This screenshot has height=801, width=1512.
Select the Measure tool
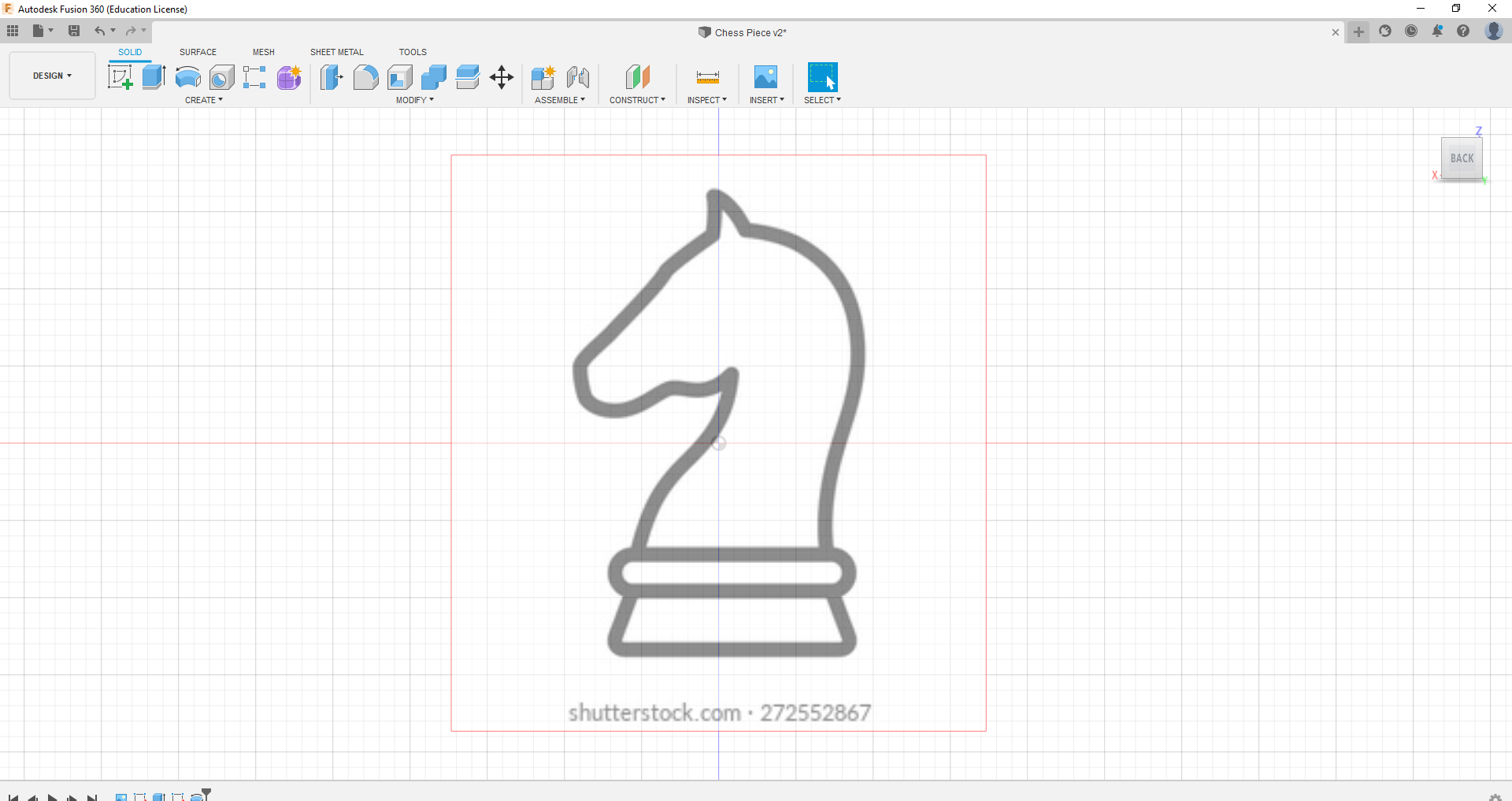[x=707, y=77]
